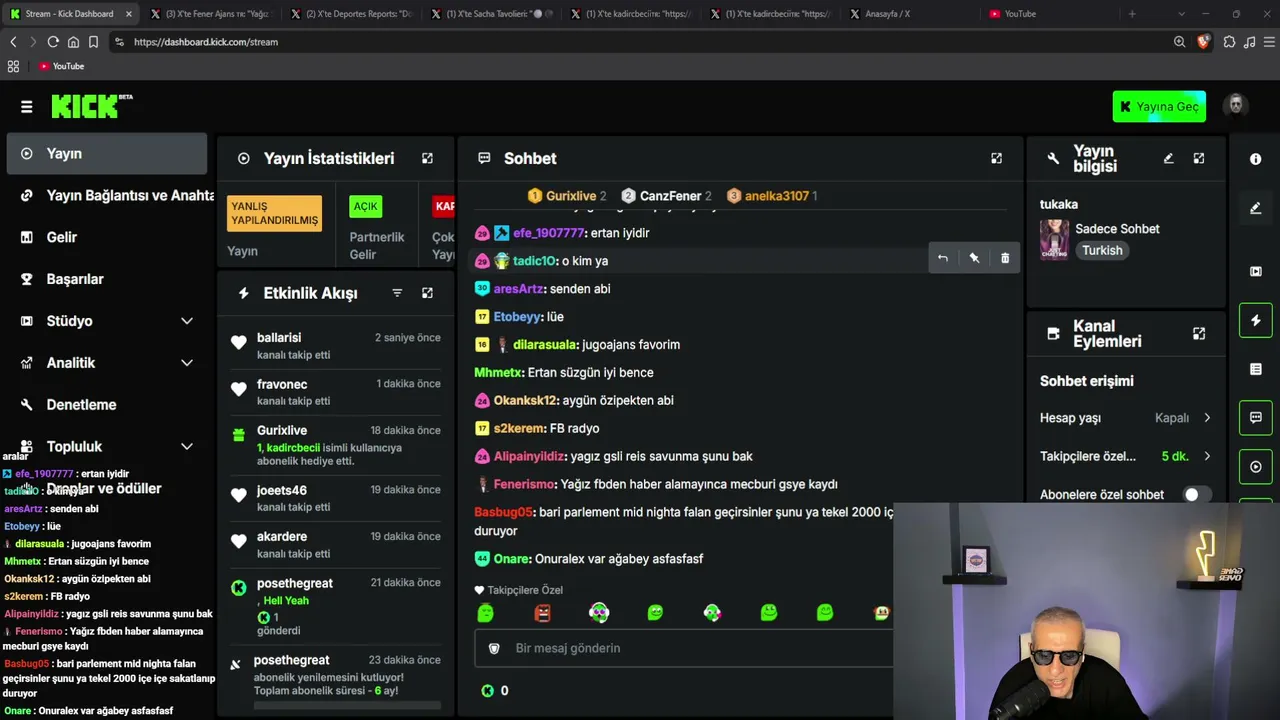This screenshot has height=720, width=1280.
Task: Click username Fenerismo in chat
Action: click(524, 484)
